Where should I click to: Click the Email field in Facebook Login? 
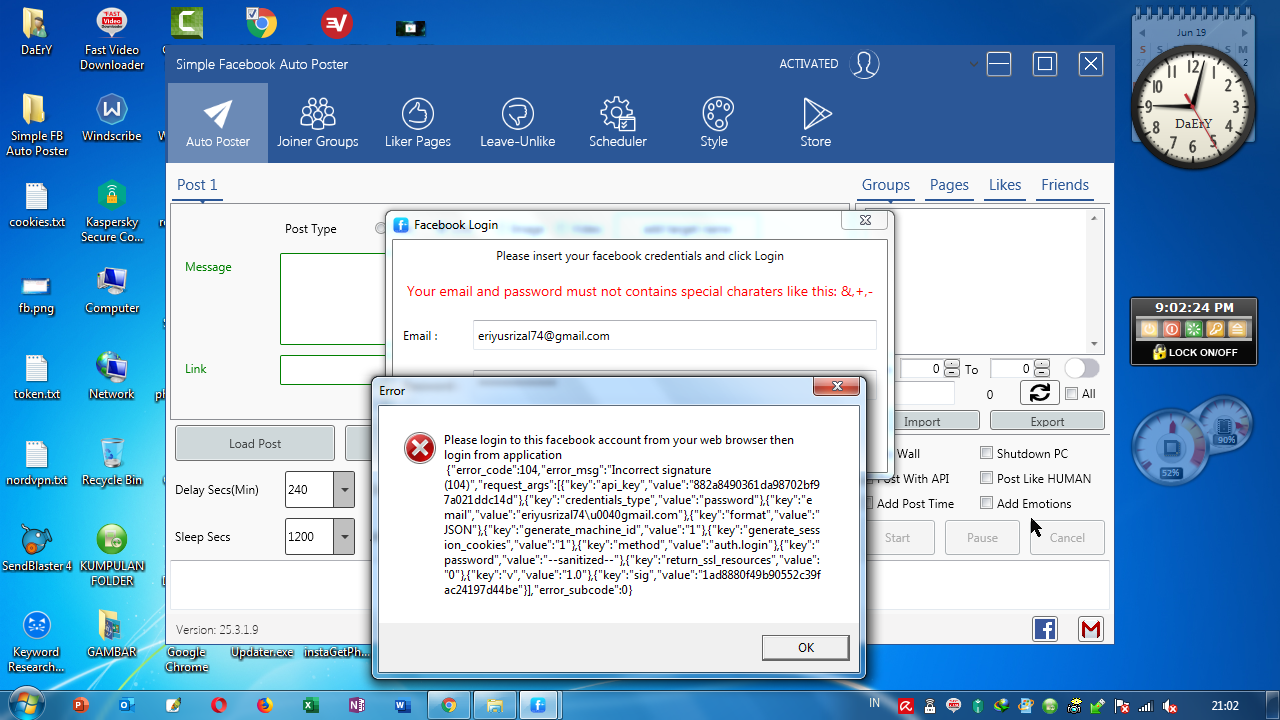(x=675, y=336)
